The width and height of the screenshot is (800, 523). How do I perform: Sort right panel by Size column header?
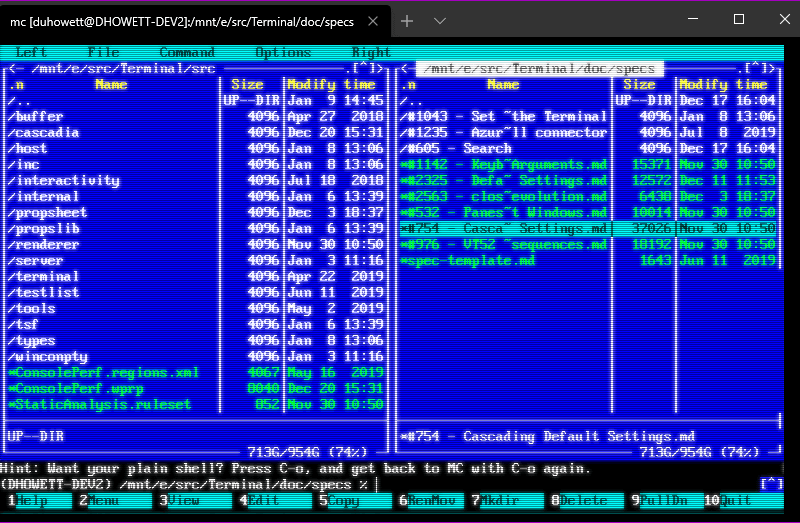pos(639,85)
